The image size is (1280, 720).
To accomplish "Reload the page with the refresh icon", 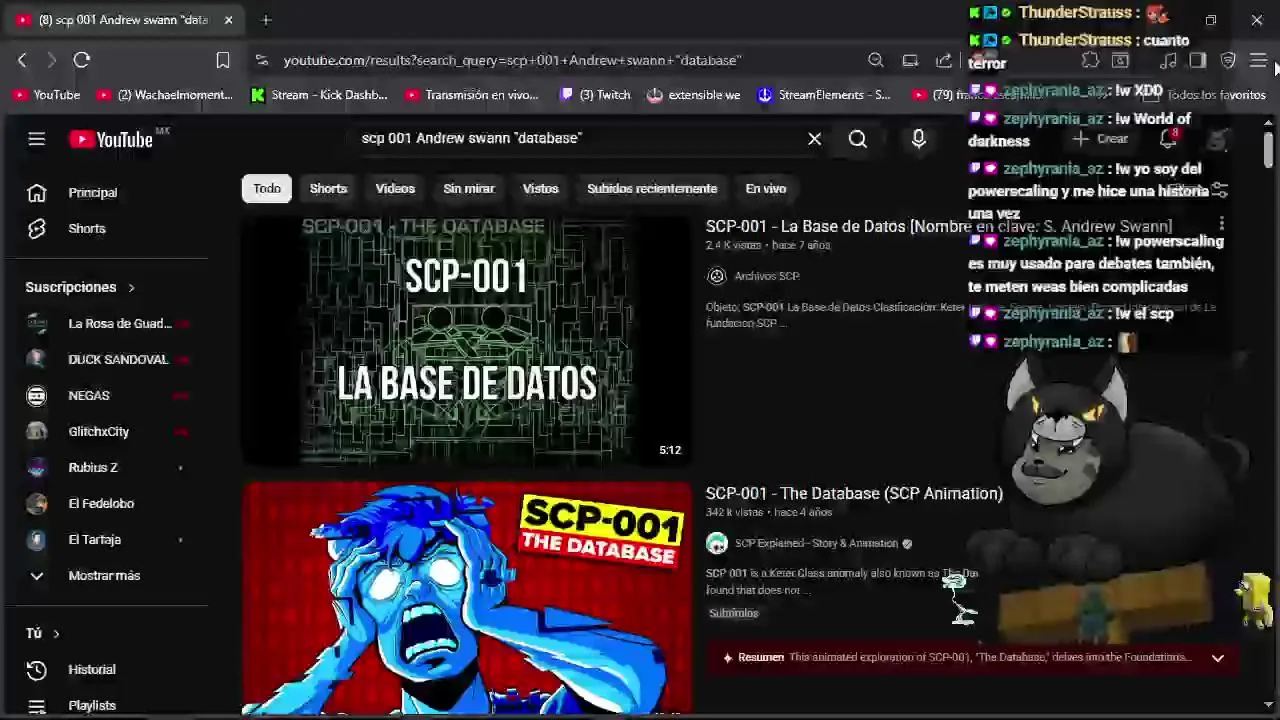I will click(82, 60).
